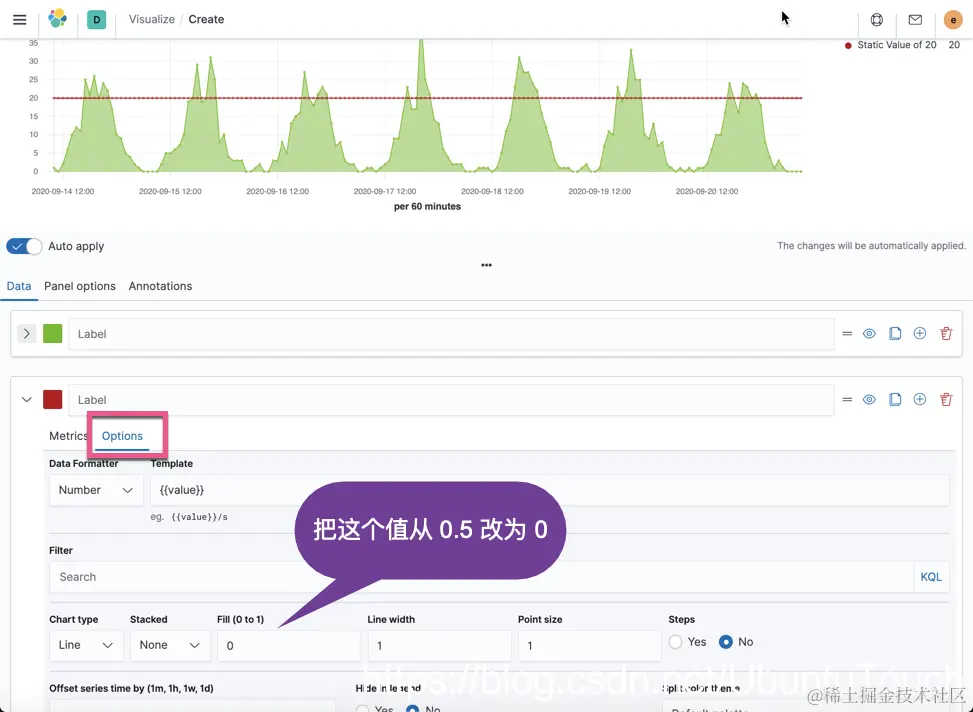Clone the green series
Image resolution: width=973 pixels, height=712 pixels.
click(x=894, y=333)
